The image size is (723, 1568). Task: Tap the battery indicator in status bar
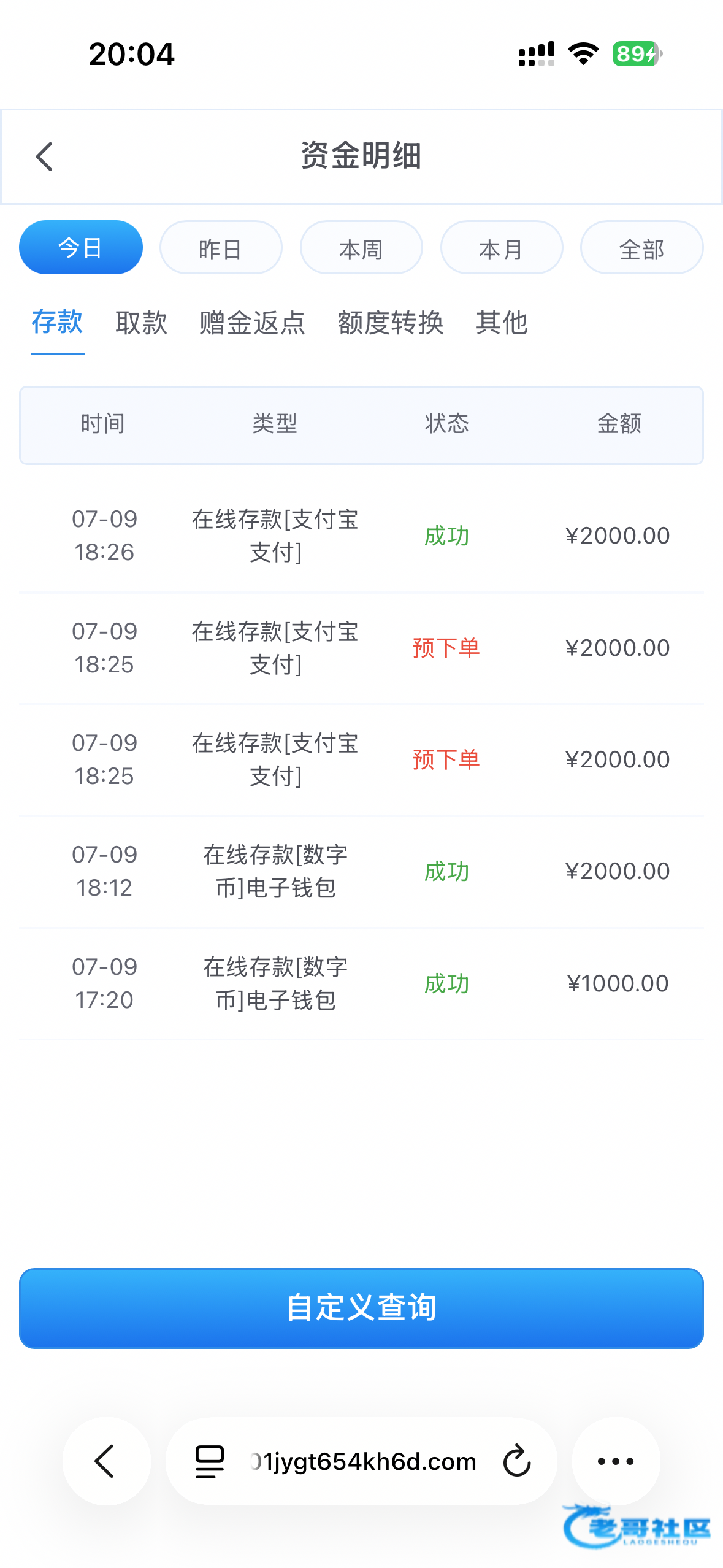637,54
